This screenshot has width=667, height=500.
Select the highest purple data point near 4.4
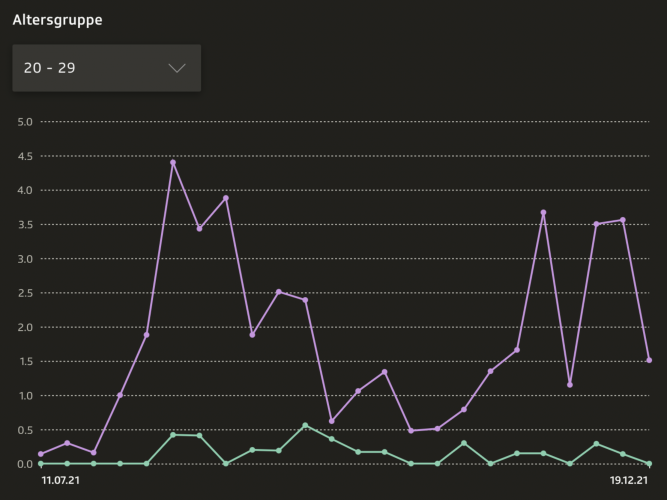point(173,162)
